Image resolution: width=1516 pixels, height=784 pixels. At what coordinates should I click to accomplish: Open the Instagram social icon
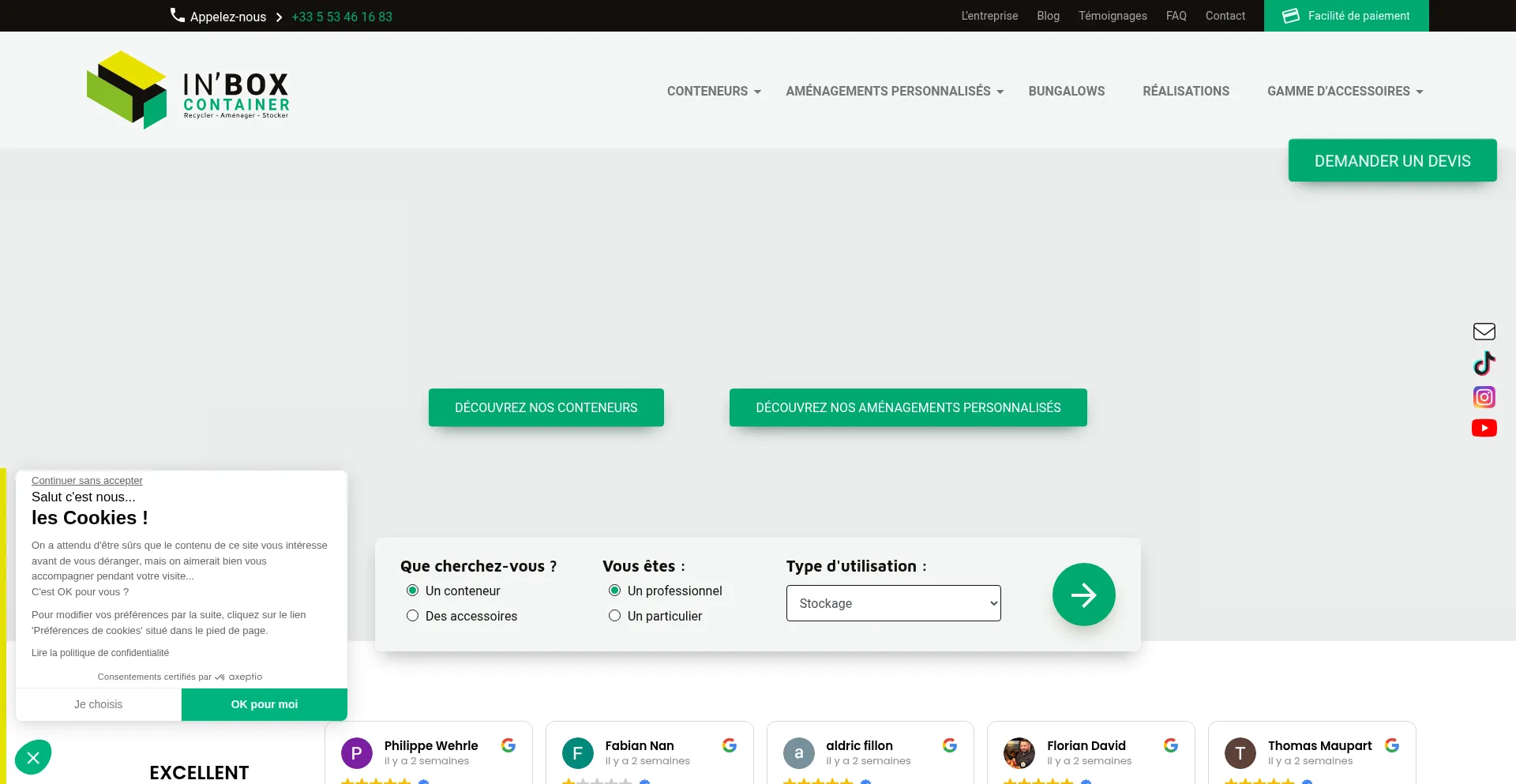pyautogui.click(x=1484, y=396)
